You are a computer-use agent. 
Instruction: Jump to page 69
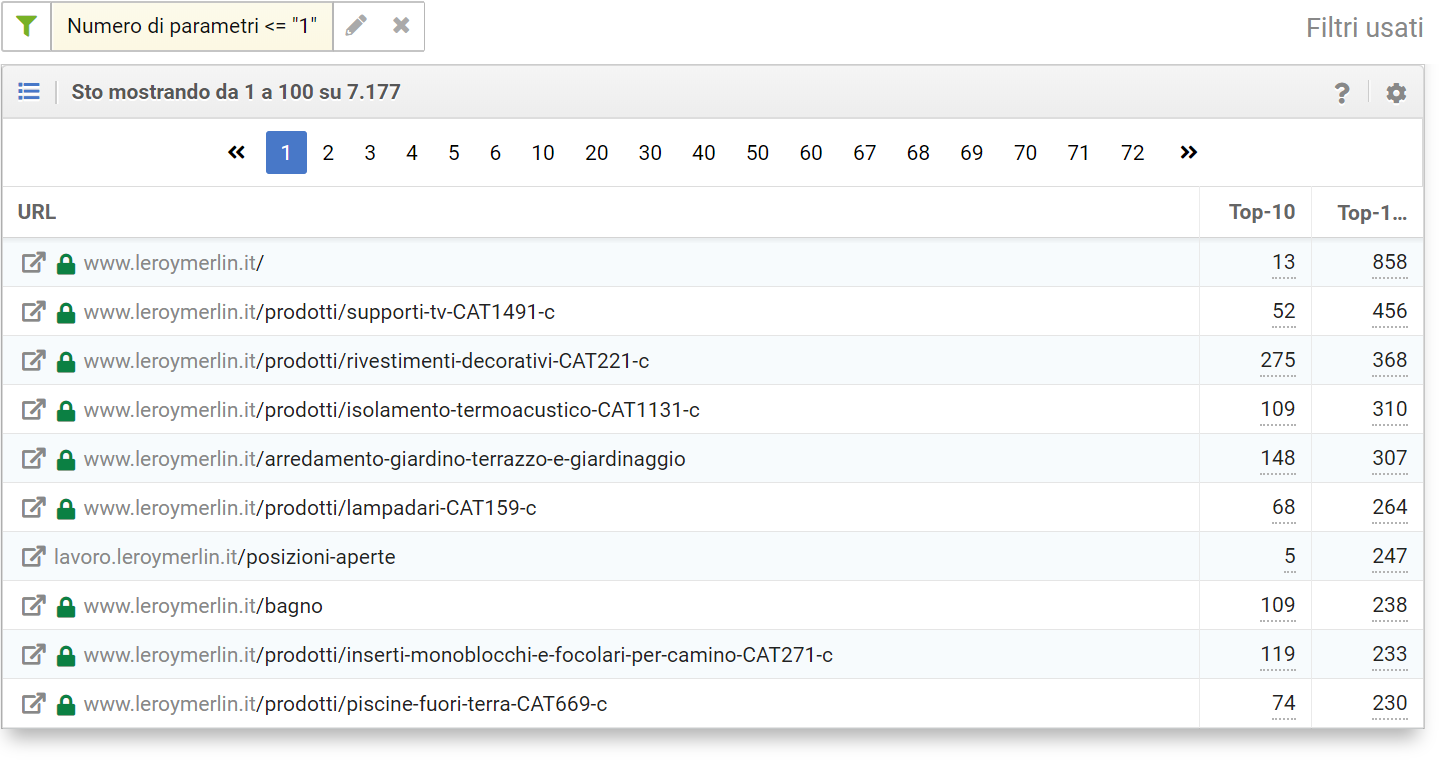coord(972,152)
